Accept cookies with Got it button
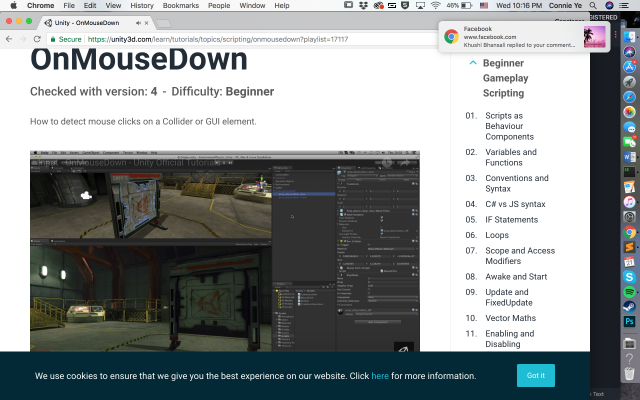This screenshot has width=640, height=400. tap(536, 375)
